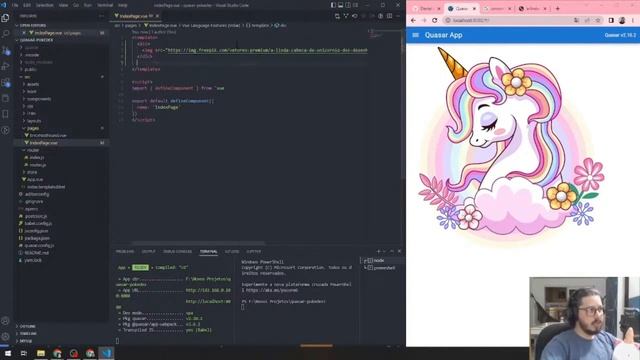
Task: Switch to the Quasar tab in Chrome
Action: tap(462, 8)
